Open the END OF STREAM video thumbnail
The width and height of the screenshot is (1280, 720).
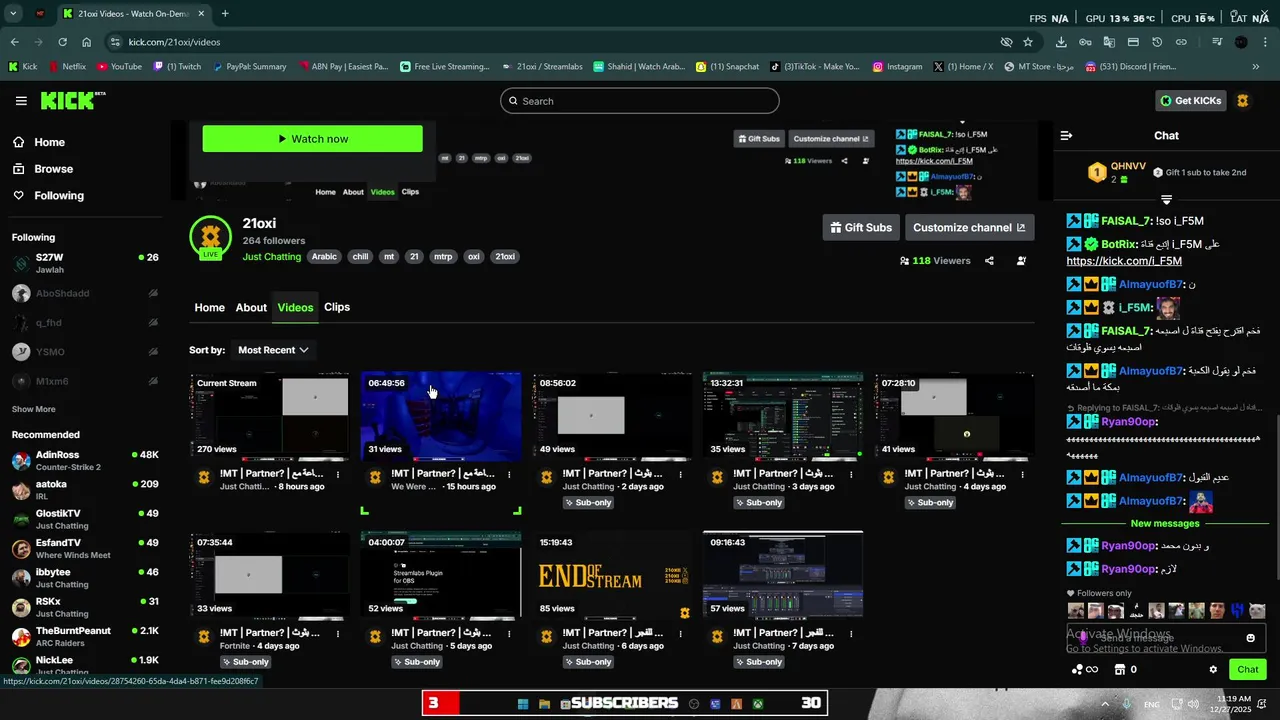click(612, 576)
